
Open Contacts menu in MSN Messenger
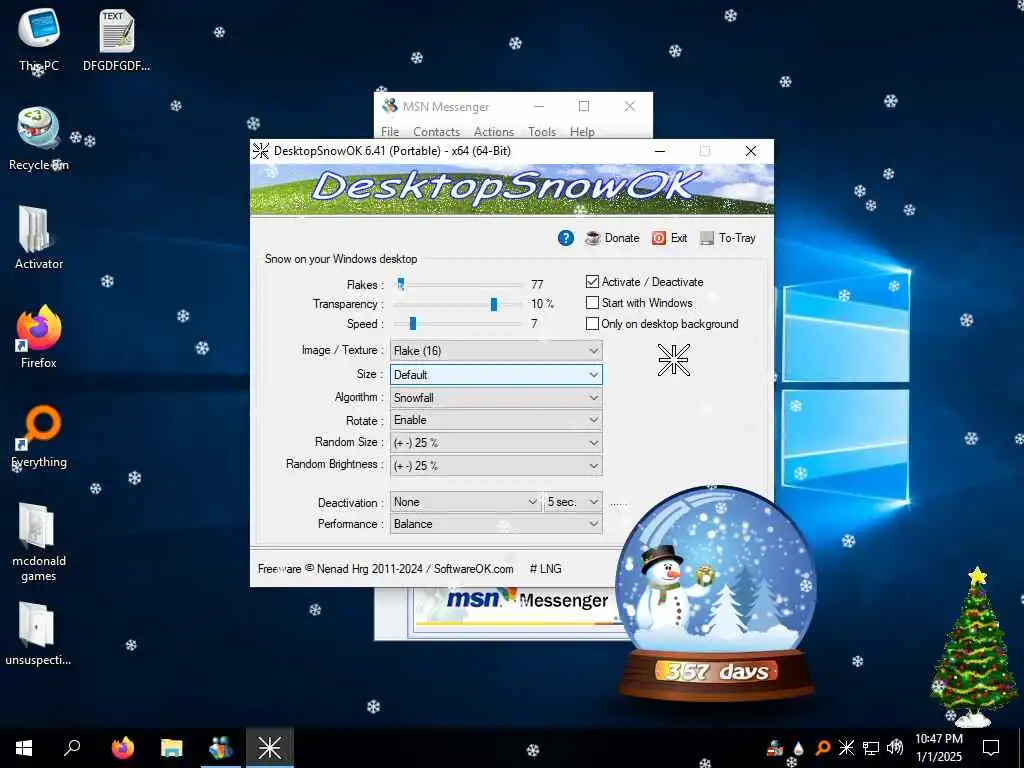pos(436,132)
